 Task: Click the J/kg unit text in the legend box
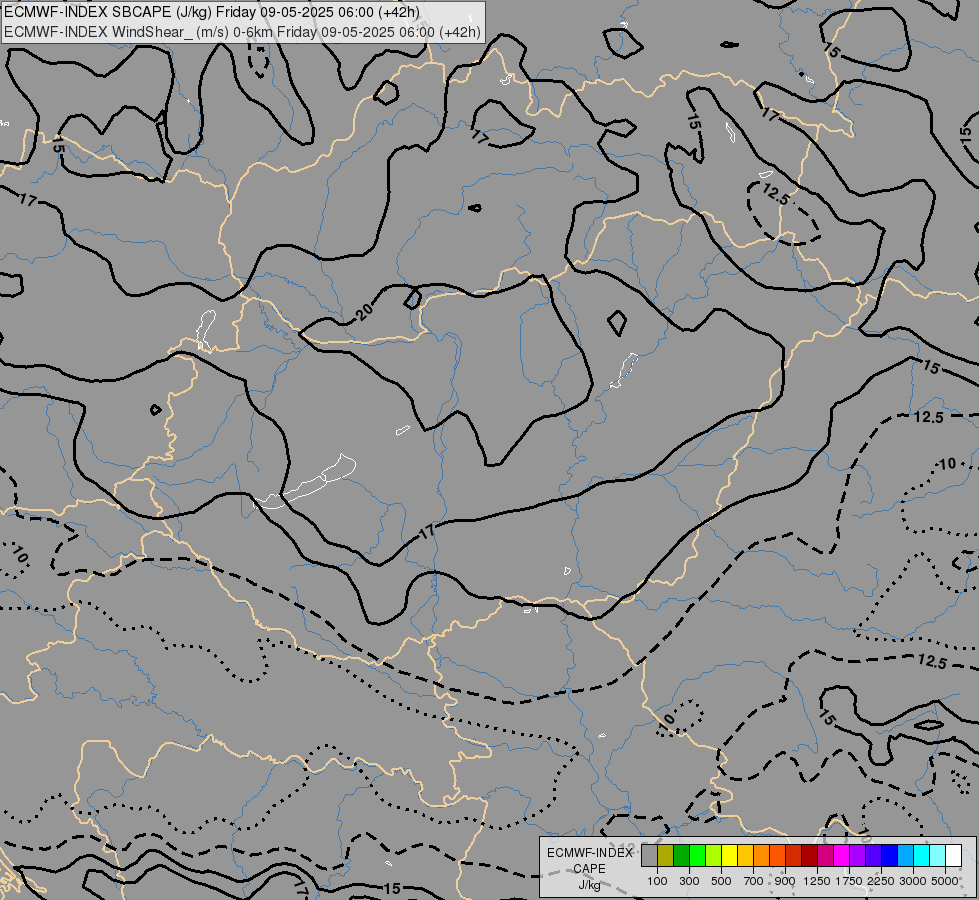click(589, 885)
